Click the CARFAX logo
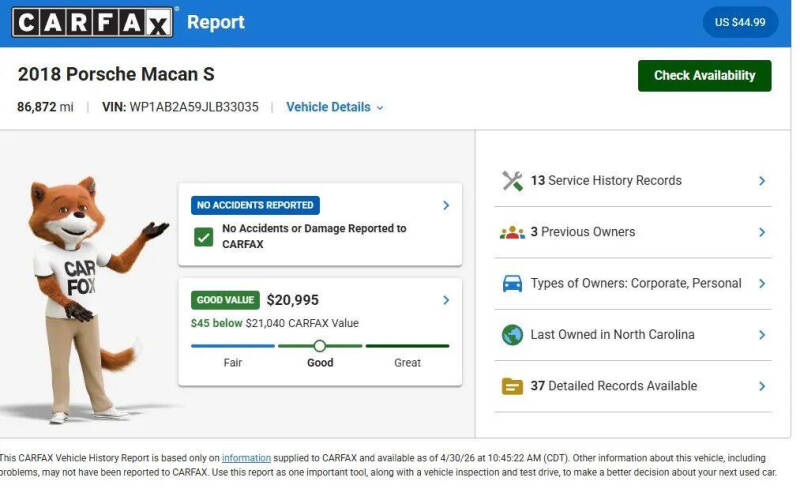The image size is (800, 489). tap(92, 22)
